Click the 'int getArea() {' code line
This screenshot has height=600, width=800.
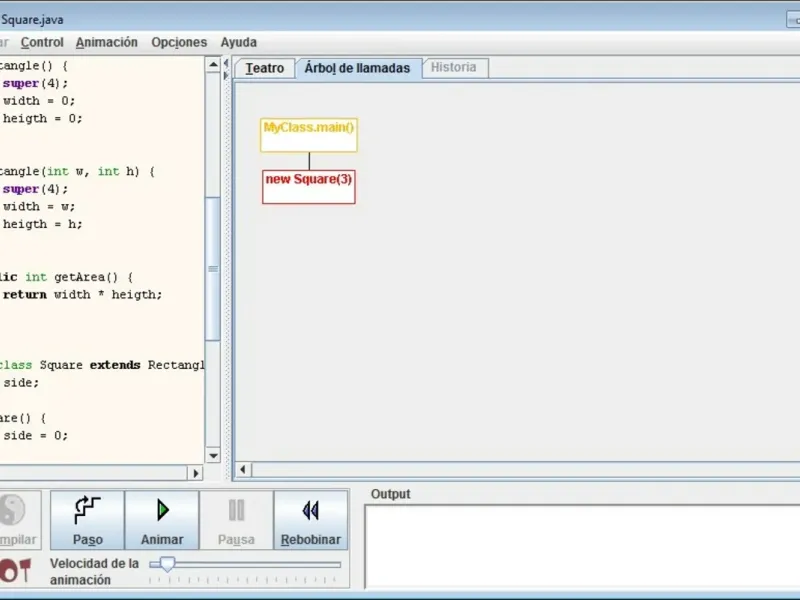(x=66, y=278)
